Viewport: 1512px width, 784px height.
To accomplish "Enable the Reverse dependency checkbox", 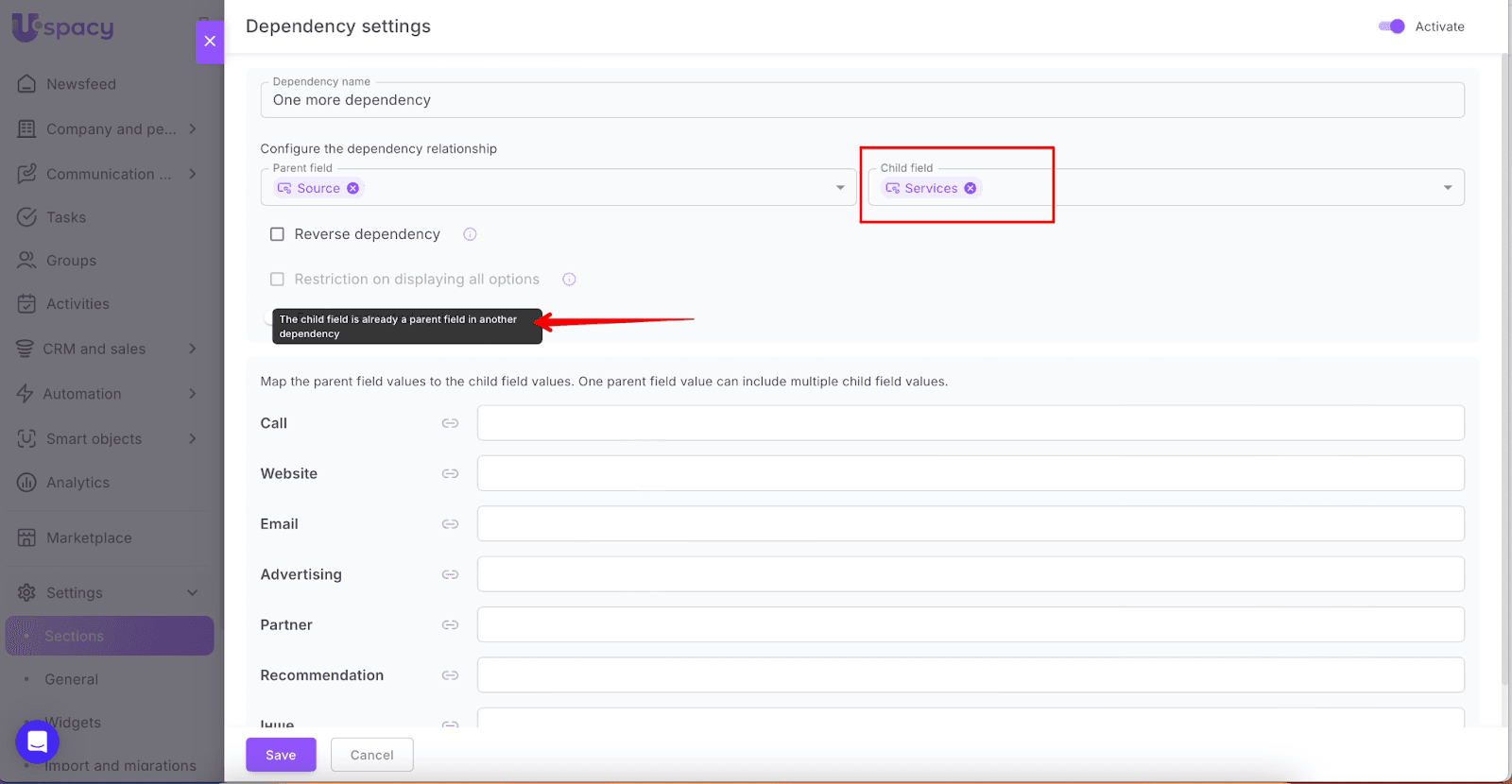I will pos(277,234).
